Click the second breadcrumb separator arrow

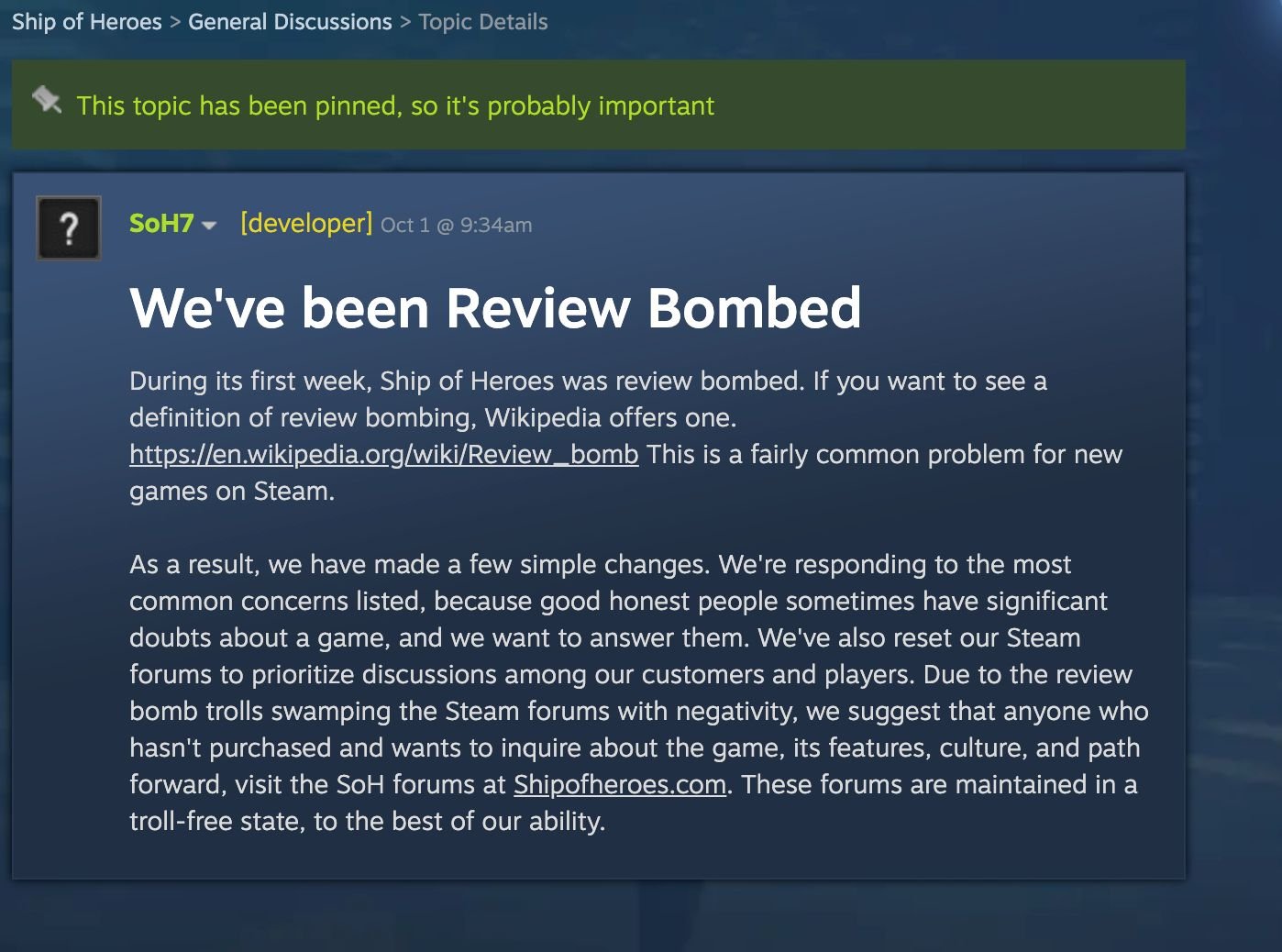click(405, 22)
